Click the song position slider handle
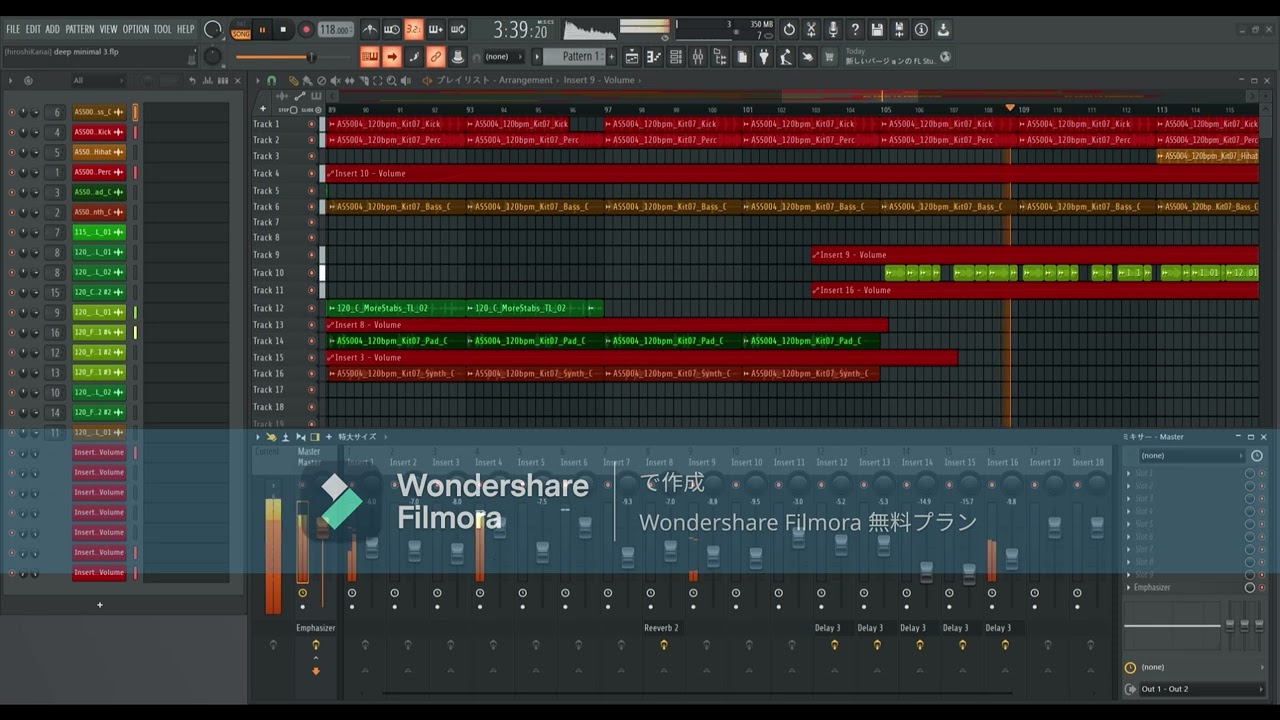Screen dimensions: 1280x720 [311, 57]
